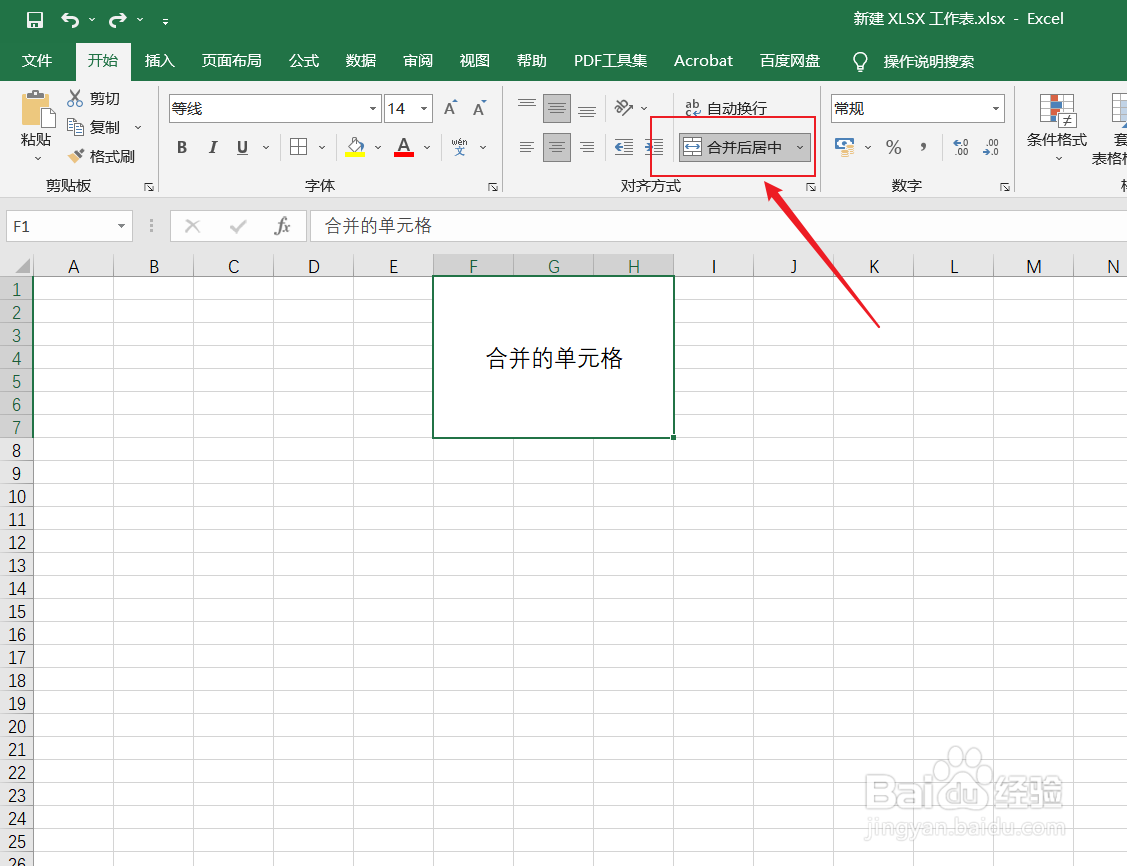Open the fill color palette arrow

[378, 147]
